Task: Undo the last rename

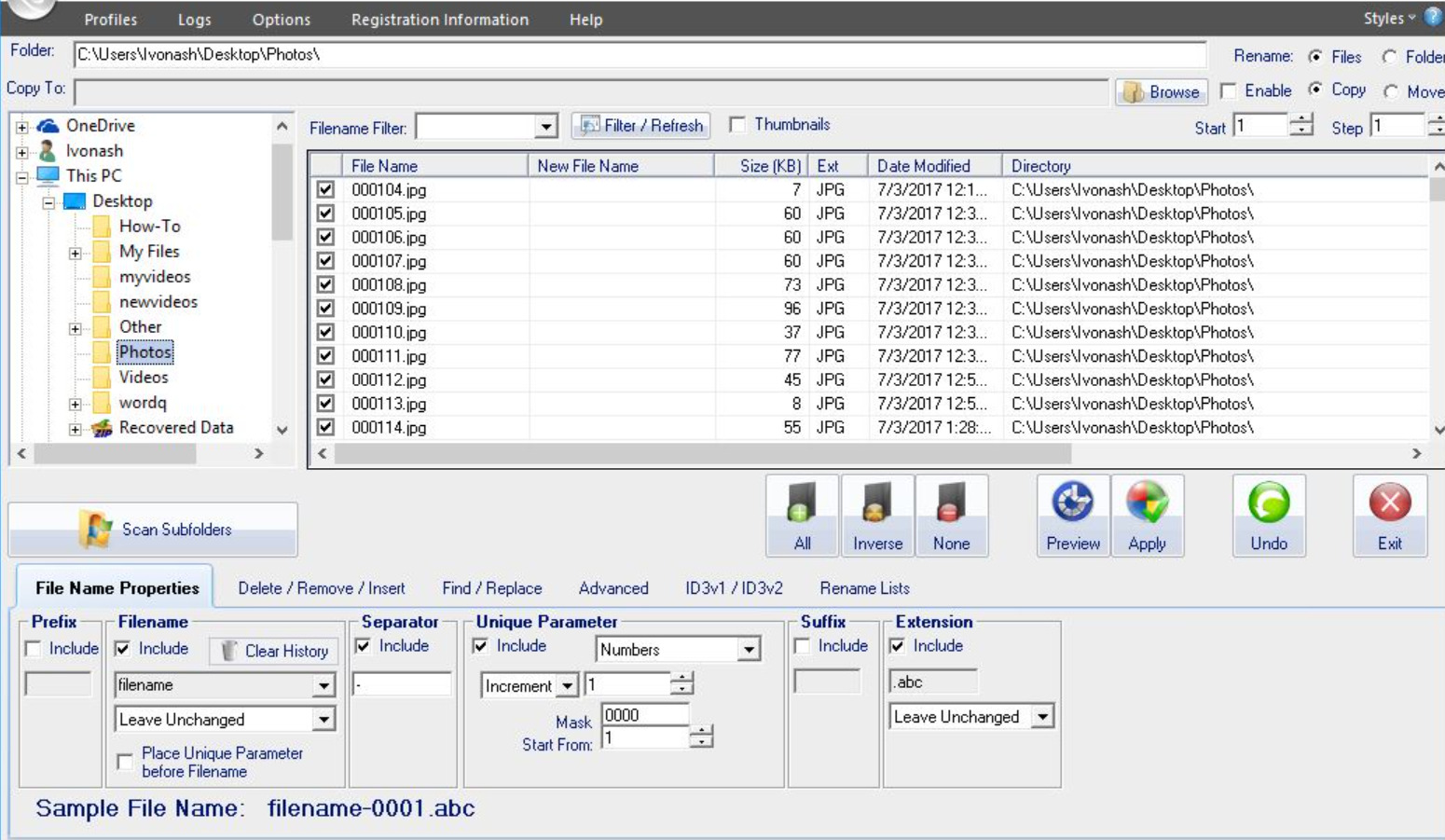Action: (1269, 516)
